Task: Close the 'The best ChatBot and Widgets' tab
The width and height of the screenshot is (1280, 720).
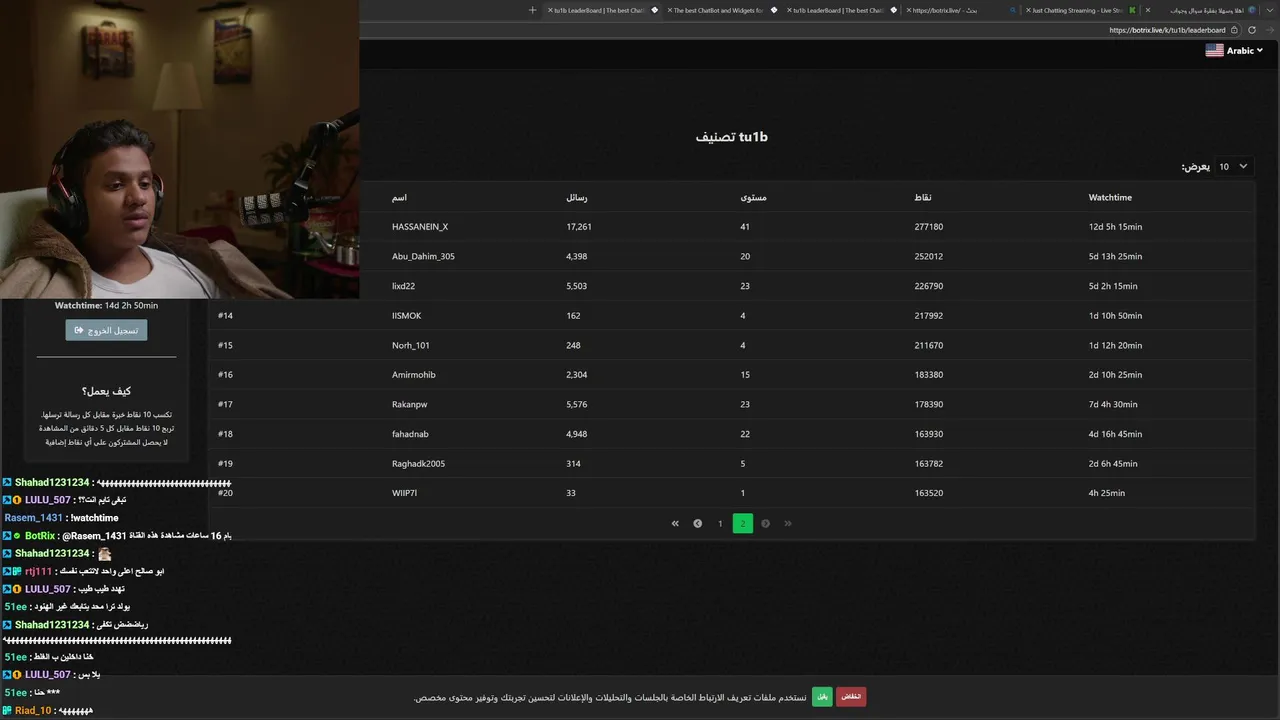Action: [x=669, y=10]
